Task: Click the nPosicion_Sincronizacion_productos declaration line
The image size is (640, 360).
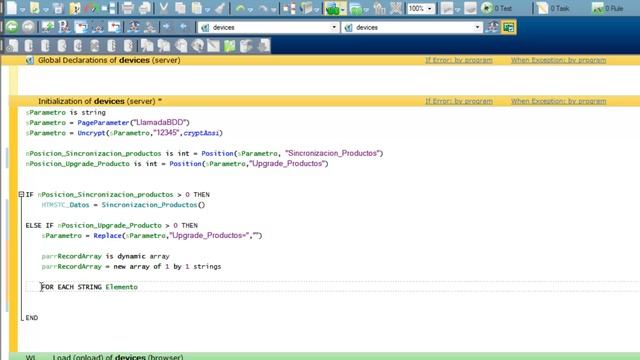Action: point(204,153)
